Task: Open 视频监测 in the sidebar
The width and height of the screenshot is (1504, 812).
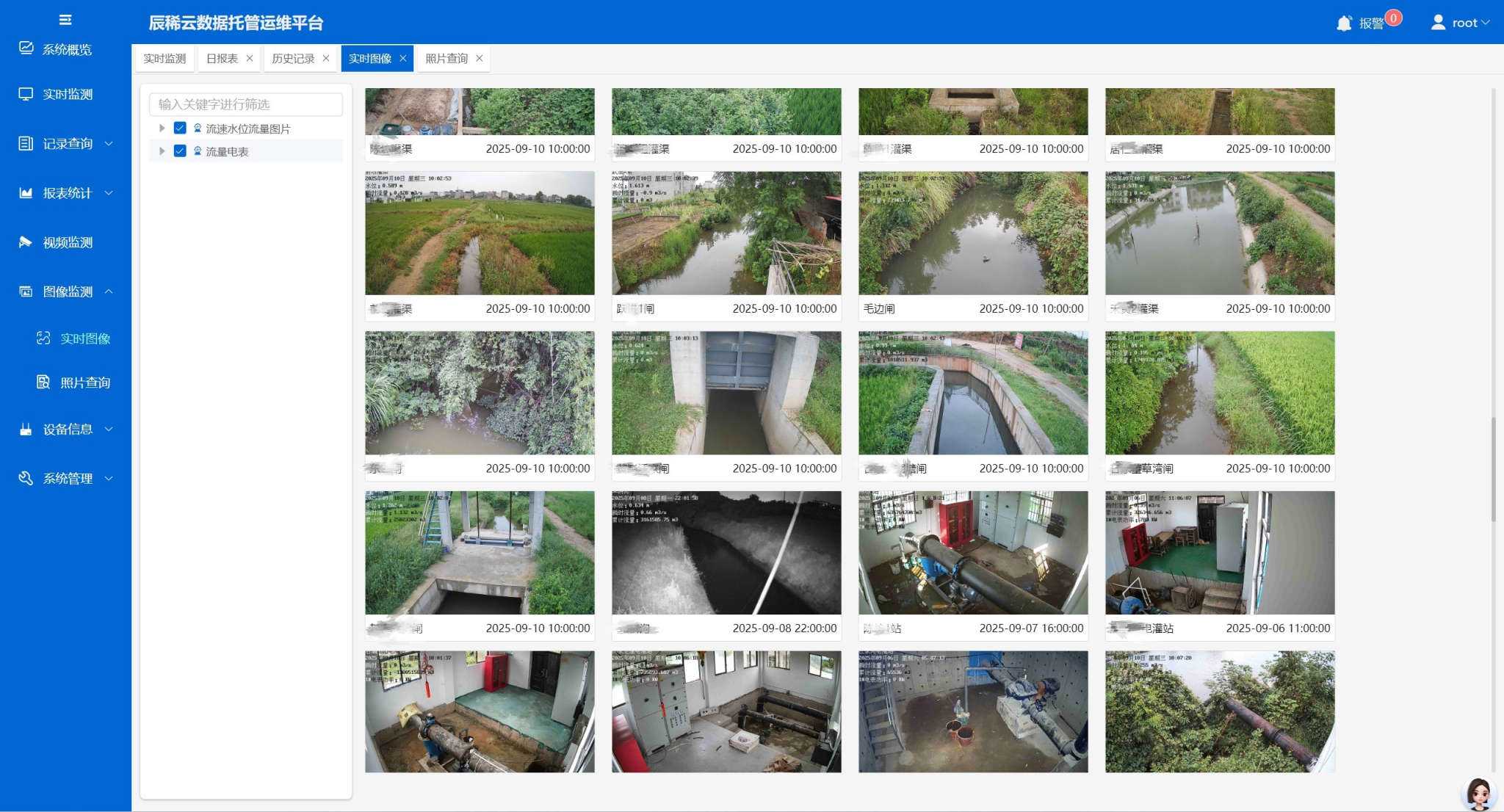Action: pos(67,242)
